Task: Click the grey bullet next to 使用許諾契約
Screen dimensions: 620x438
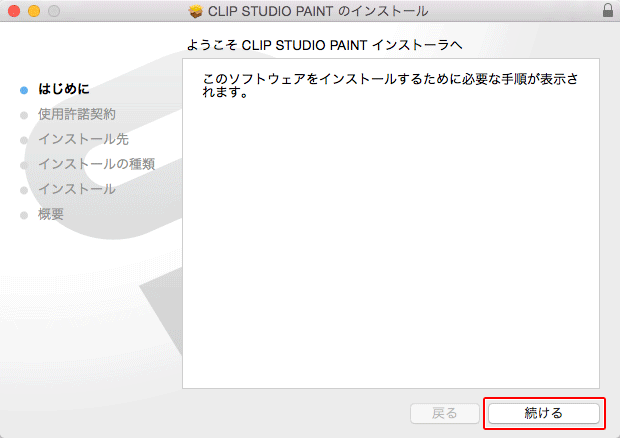Action: (x=24, y=115)
